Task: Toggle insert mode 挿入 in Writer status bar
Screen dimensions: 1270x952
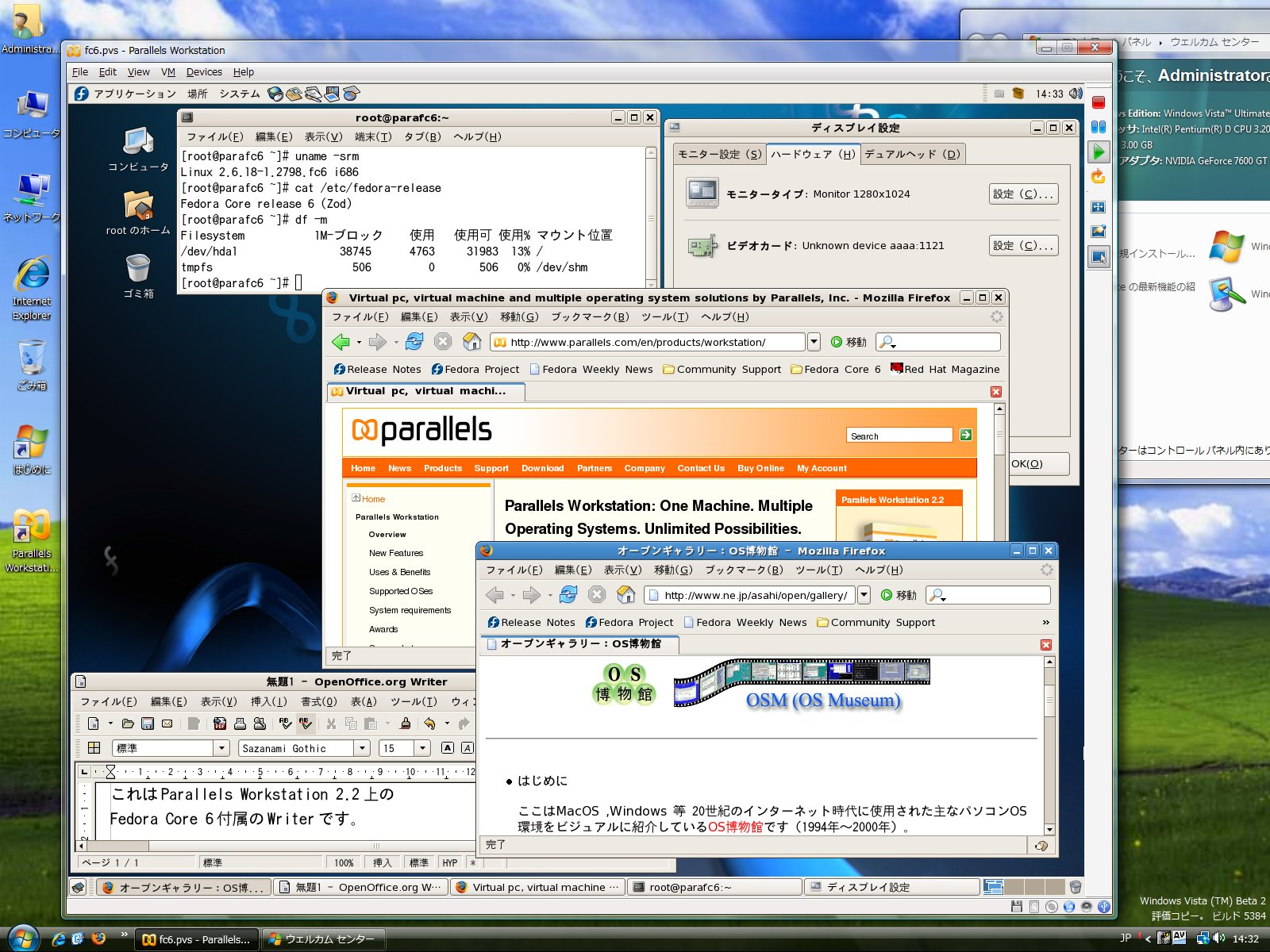Action: pos(383,862)
